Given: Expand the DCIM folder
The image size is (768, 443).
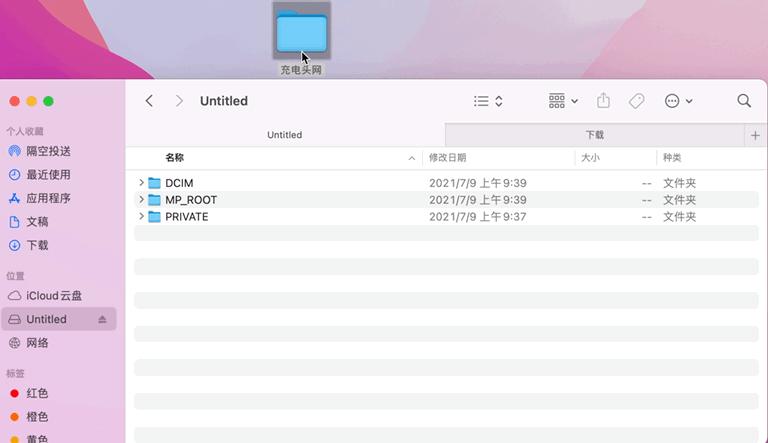Looking at the screenshot, I should [141, 183].
